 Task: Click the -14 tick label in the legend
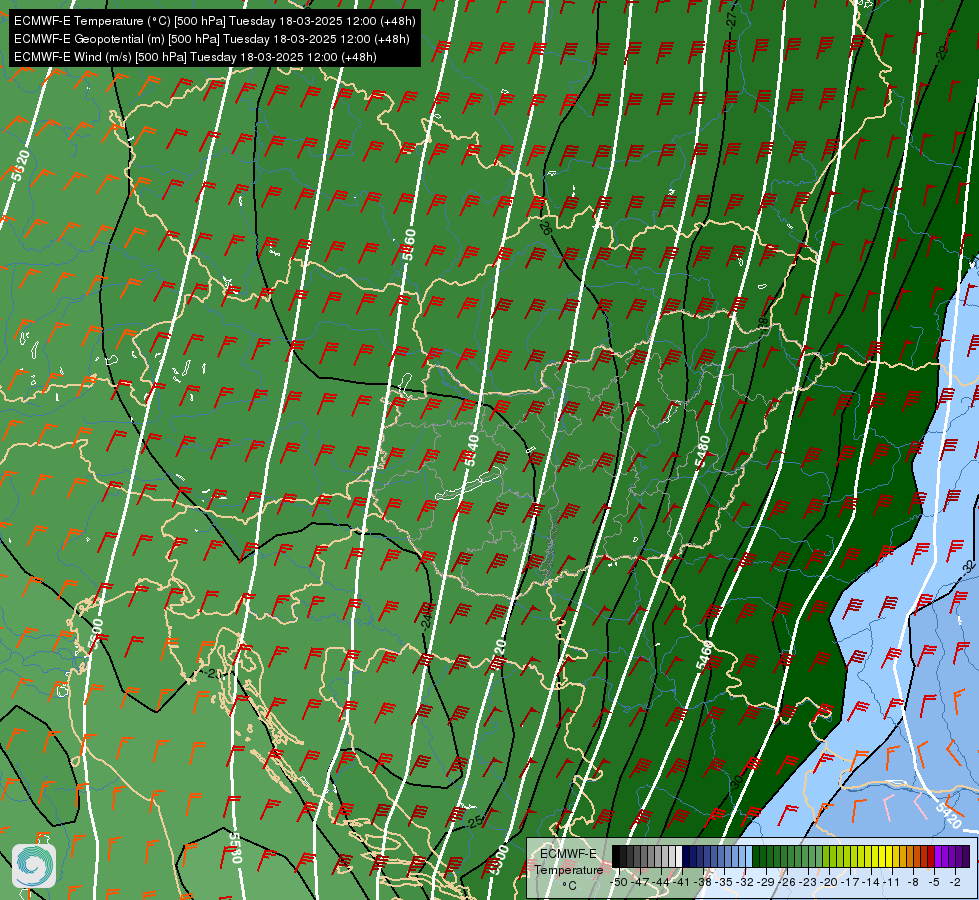pos(871,883)
